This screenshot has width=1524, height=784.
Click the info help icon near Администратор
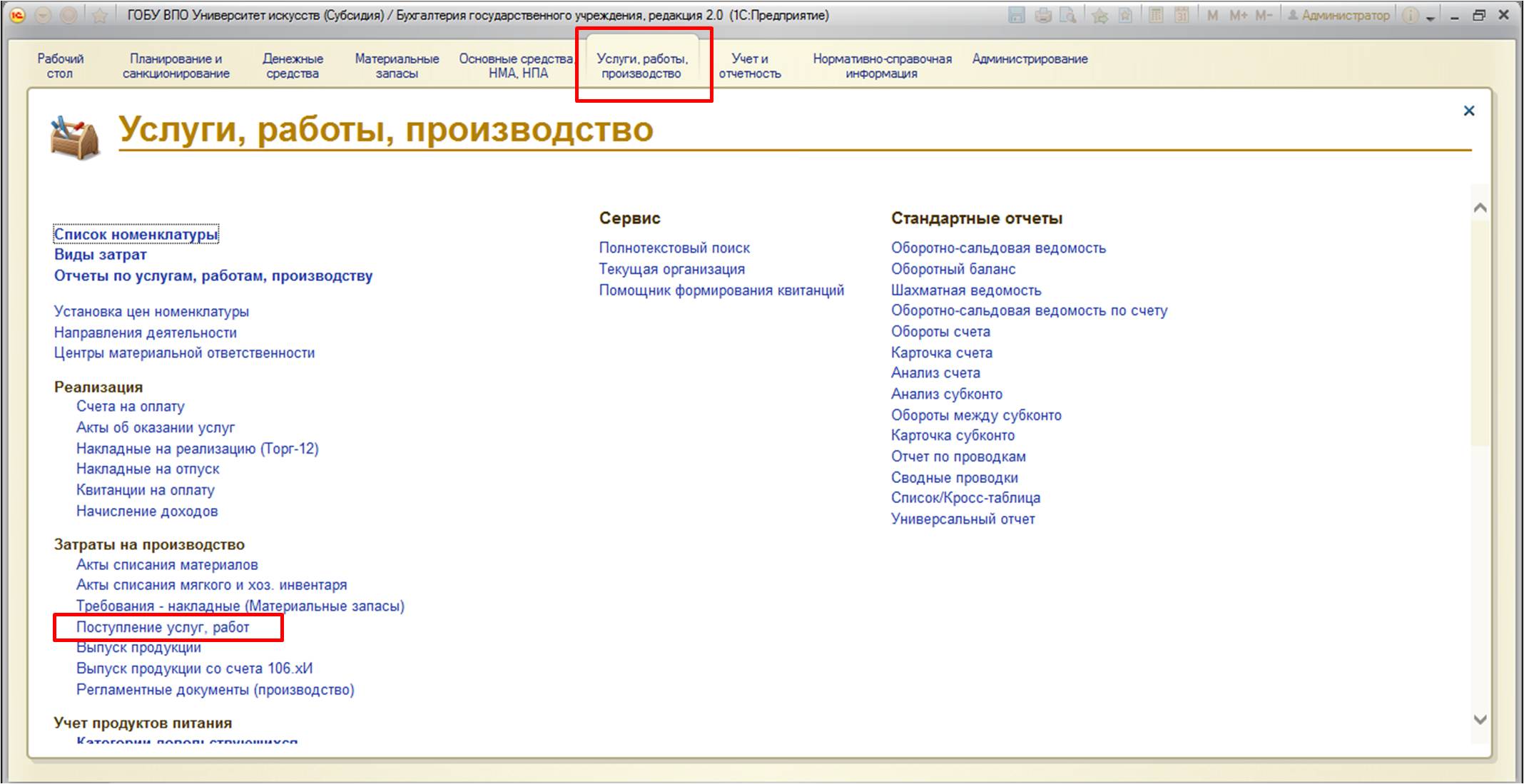(x=1410, y=15)
